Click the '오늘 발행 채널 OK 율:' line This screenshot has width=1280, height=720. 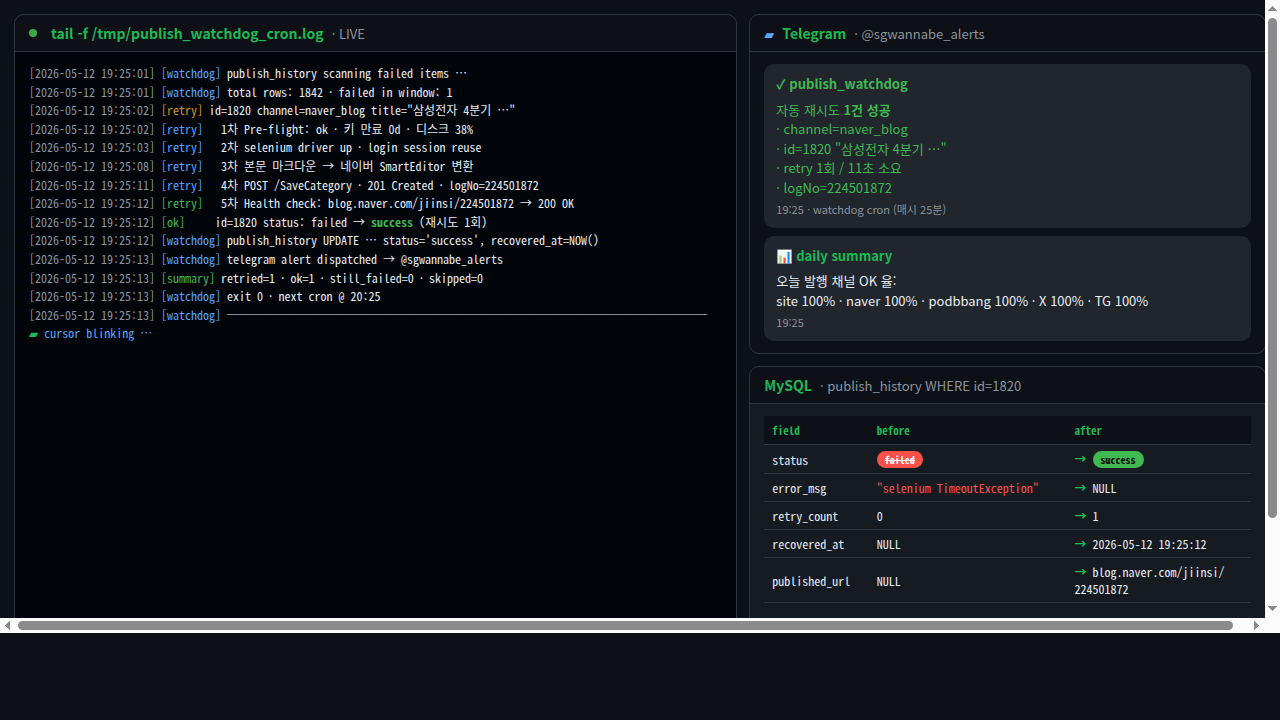tap(836, 281)
